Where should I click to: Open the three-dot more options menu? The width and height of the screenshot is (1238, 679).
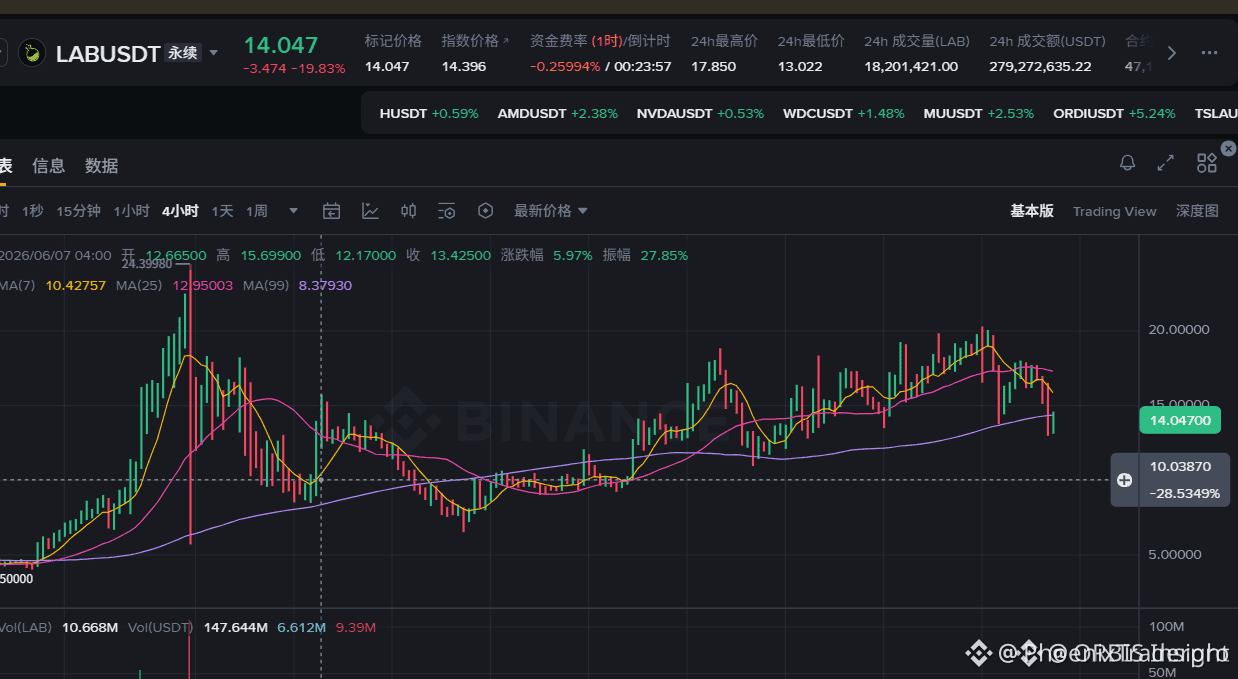(1209, 53)
